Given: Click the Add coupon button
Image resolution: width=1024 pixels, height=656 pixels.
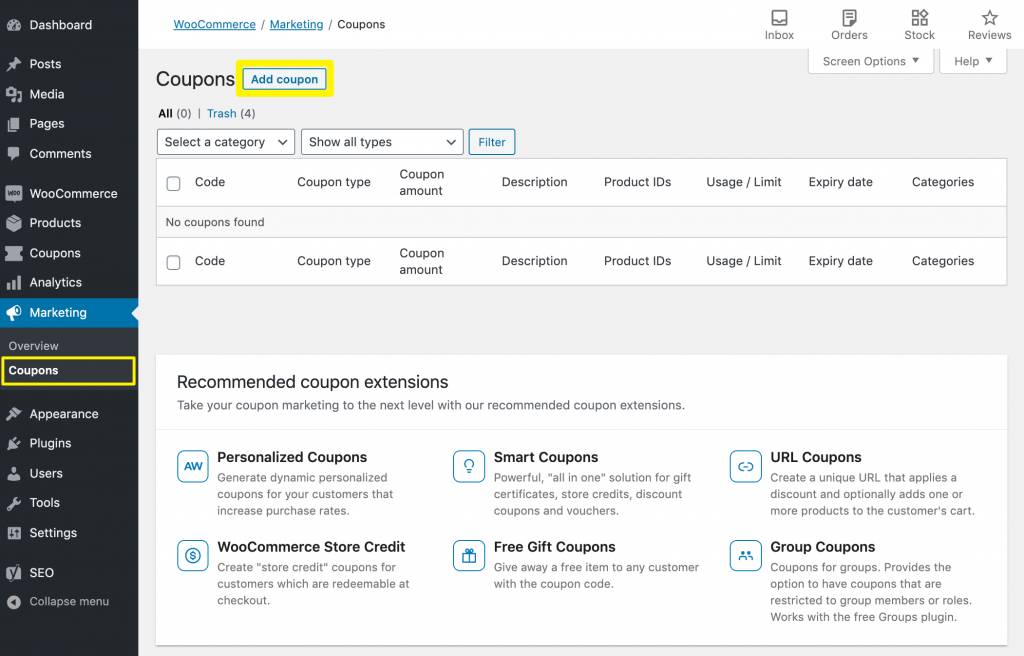Looking at the screenshot, I should [285, 79].
